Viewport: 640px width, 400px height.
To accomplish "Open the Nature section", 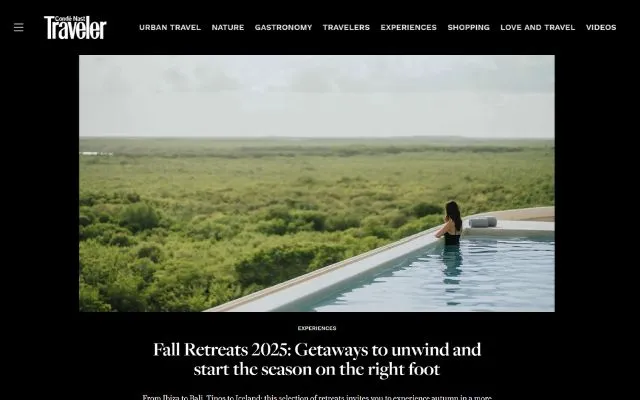I will tap(228, 27).
